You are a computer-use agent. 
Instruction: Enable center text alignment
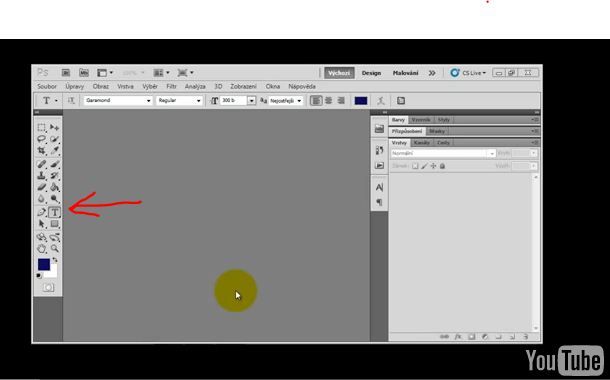(329, 101)
